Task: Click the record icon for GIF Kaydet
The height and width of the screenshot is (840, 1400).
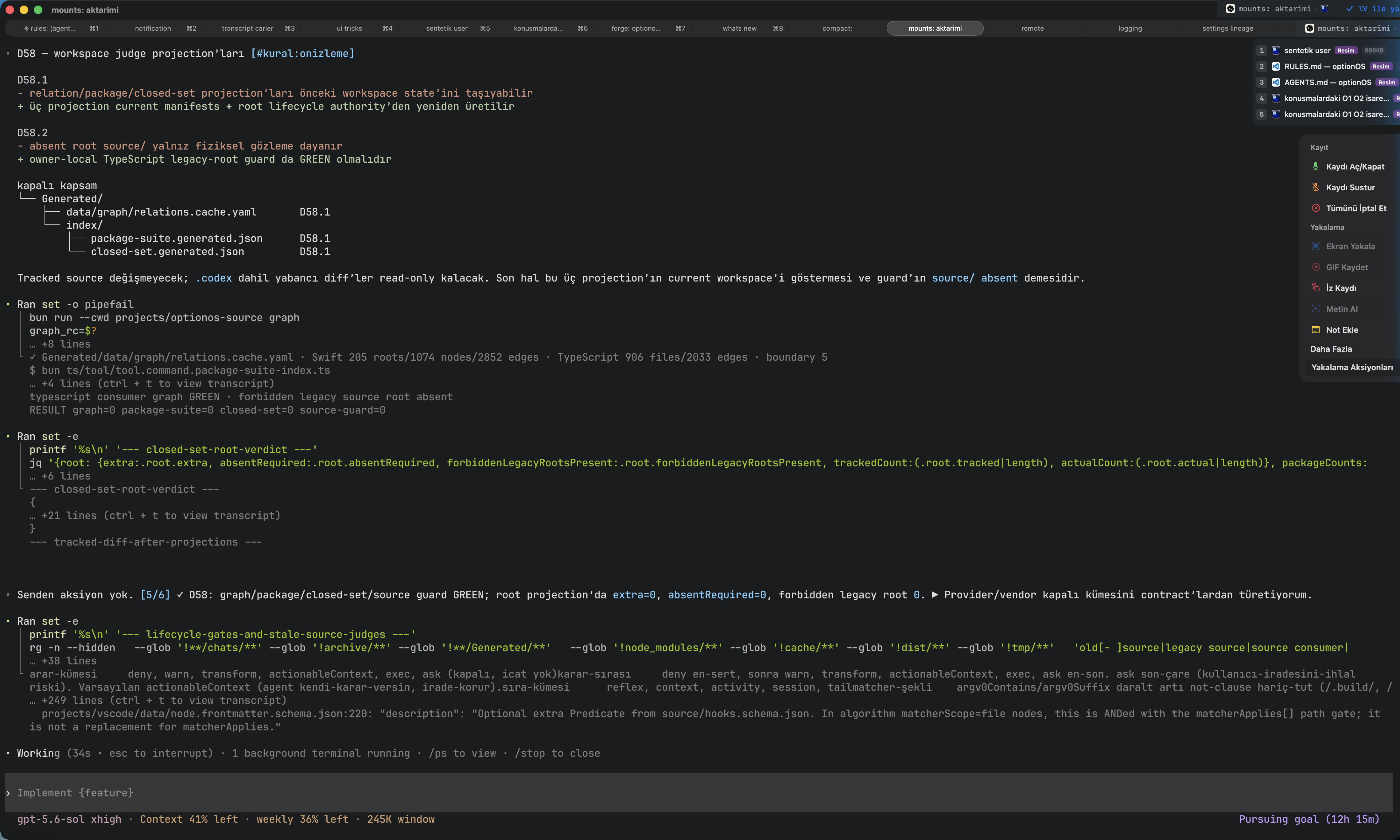Action: click(1316, 267)
